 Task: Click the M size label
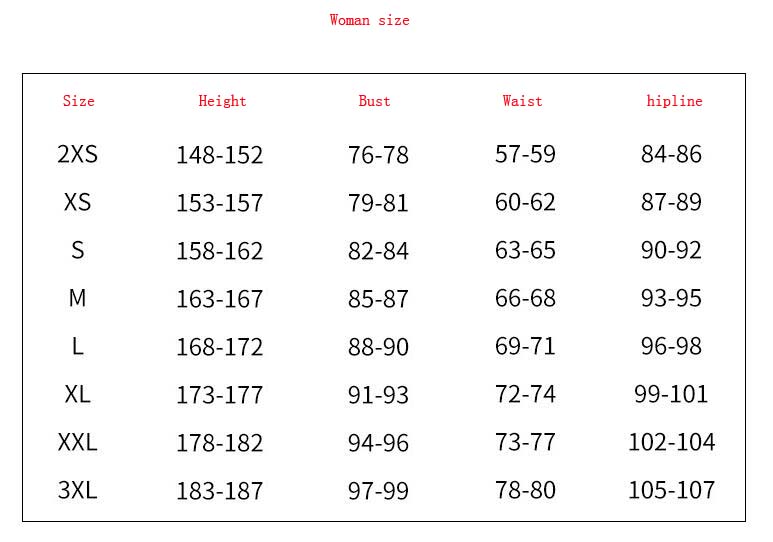pos(77,298)
